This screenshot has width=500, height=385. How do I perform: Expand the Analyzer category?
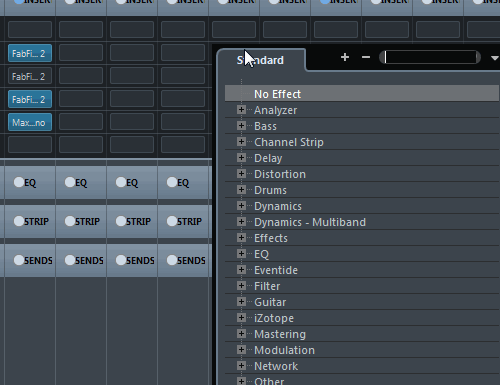click(x=241, y=110)
